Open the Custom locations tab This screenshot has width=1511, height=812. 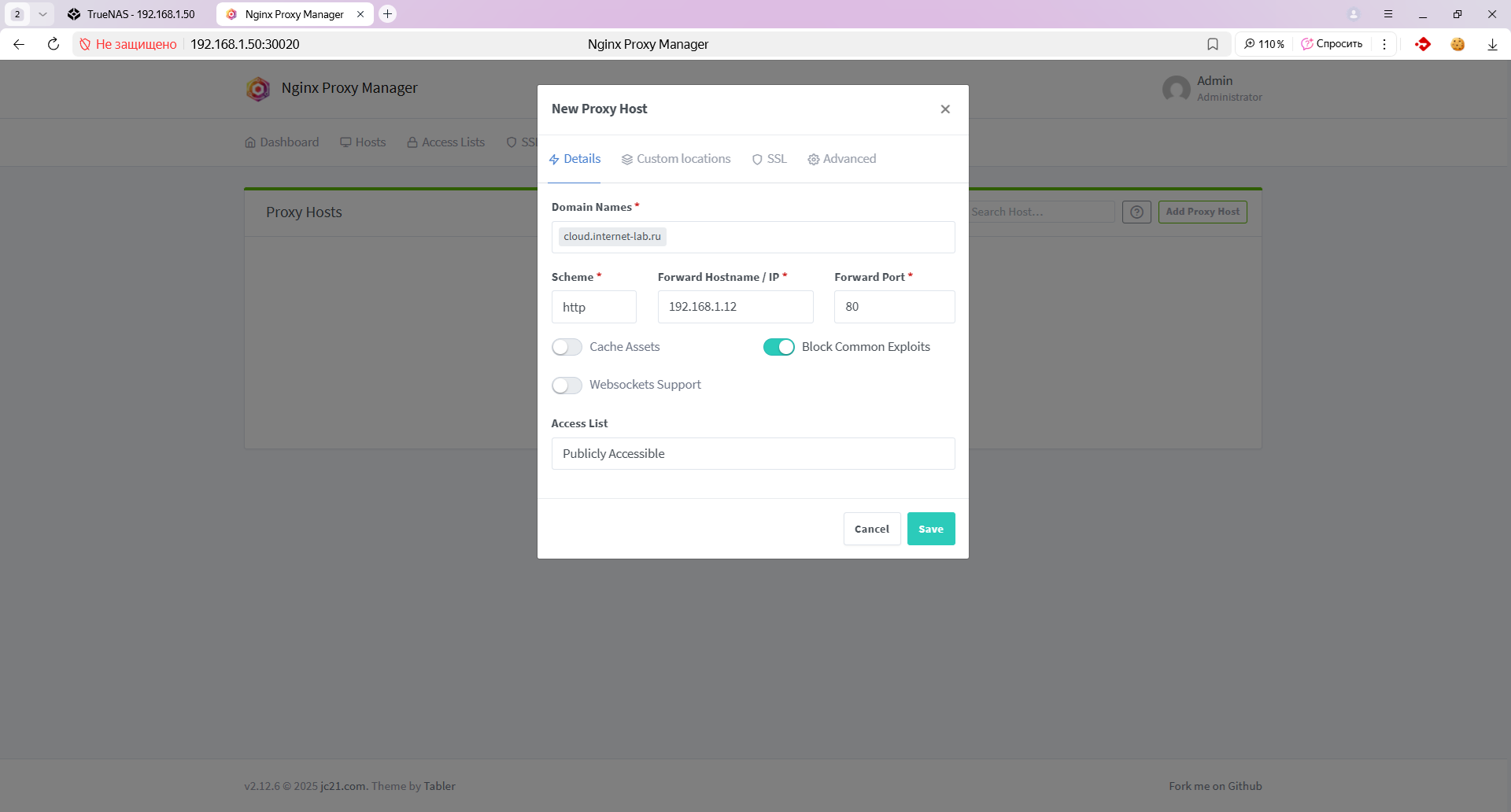[x=676, y=159]
